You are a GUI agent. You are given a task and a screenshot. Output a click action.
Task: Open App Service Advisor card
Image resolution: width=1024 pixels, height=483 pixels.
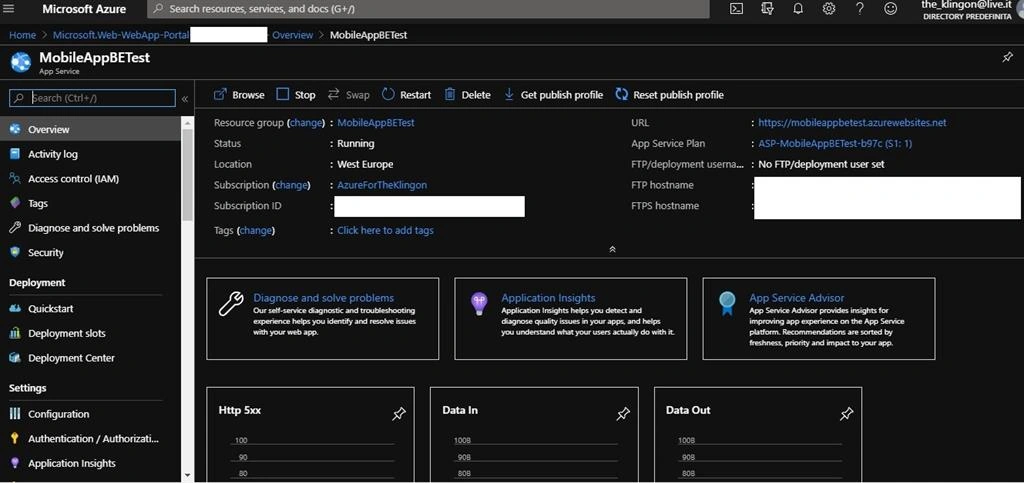pyautogui.click(x=819, y=319)
